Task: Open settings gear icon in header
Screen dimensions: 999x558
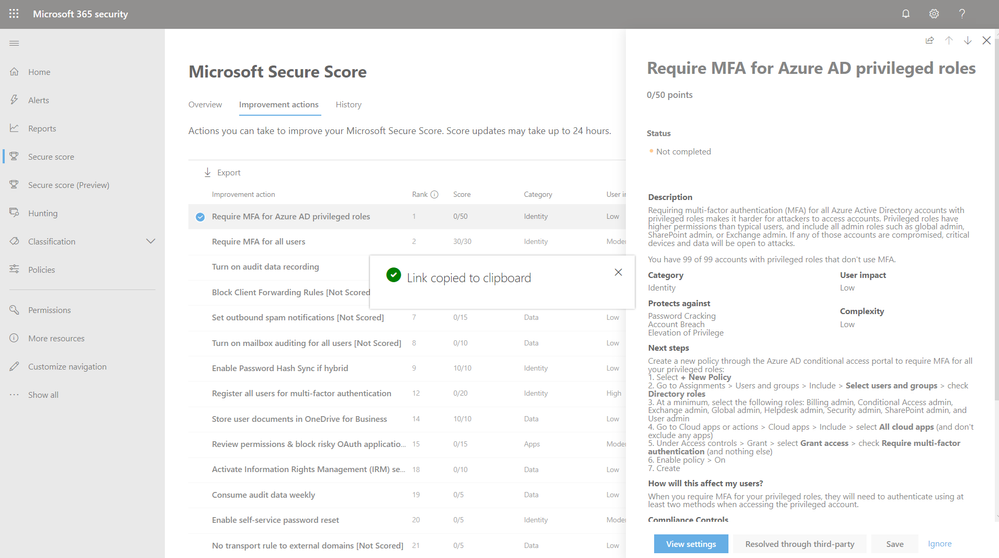Action: [x=933, y=13]
